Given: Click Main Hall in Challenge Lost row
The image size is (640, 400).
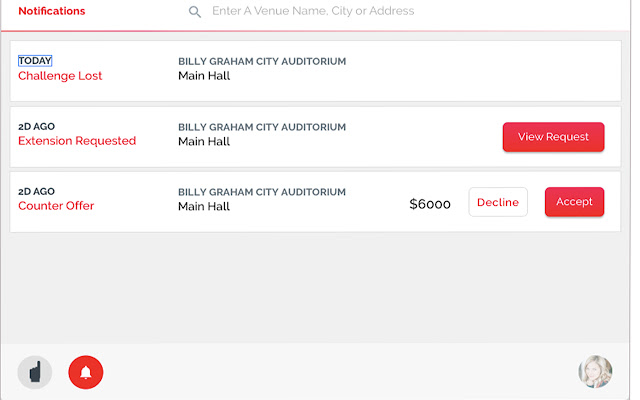Looking at the screenshot, I should pos(204,76).
